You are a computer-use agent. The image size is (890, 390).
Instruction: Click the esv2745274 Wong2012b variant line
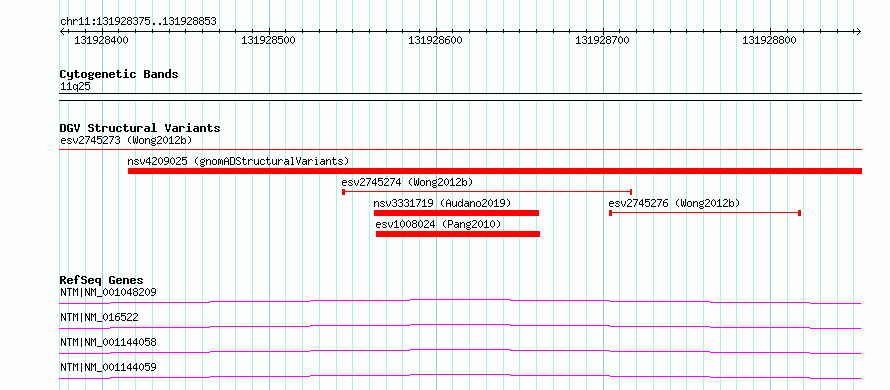[x=487, y=192]
